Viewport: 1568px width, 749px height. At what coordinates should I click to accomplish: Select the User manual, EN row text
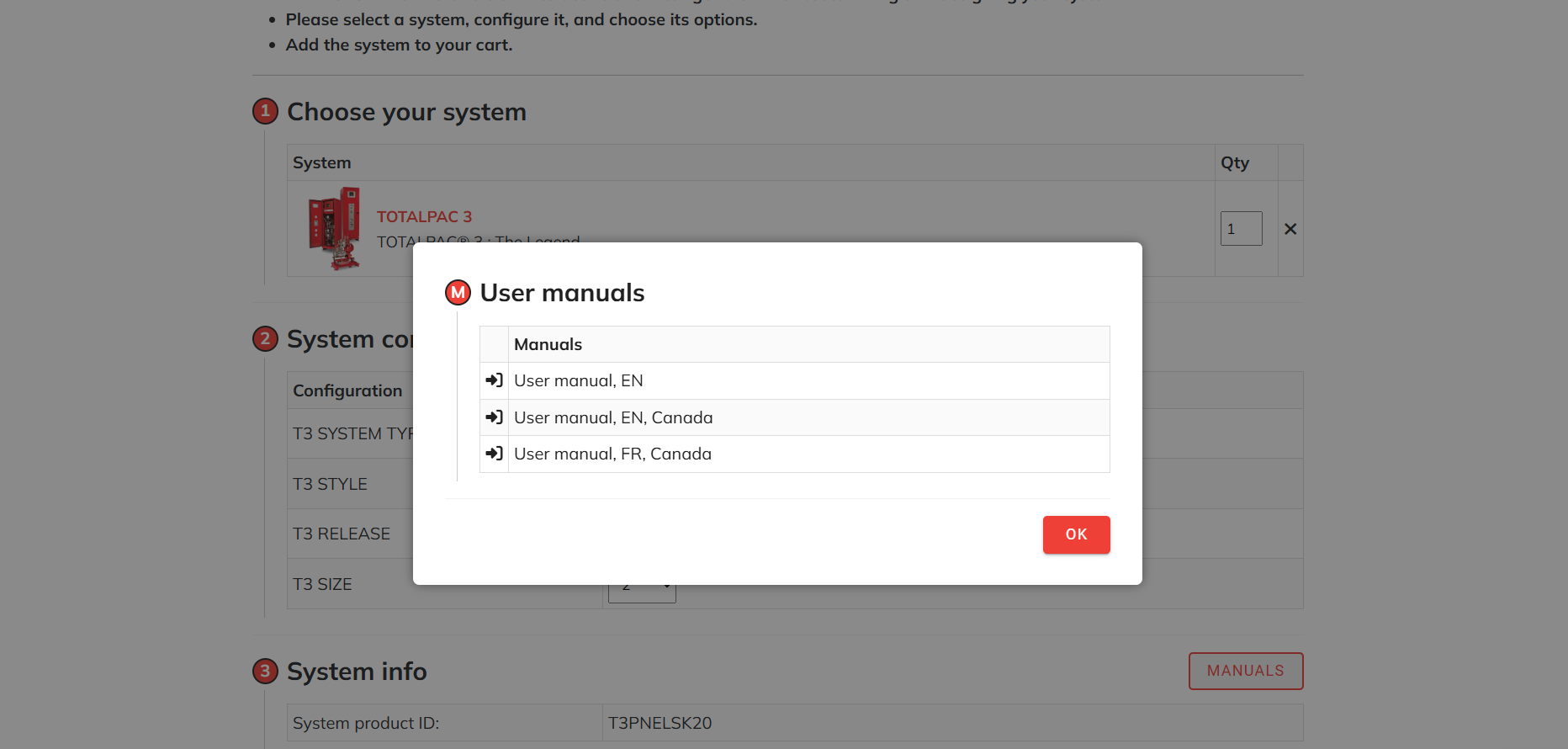pos(579,380)
